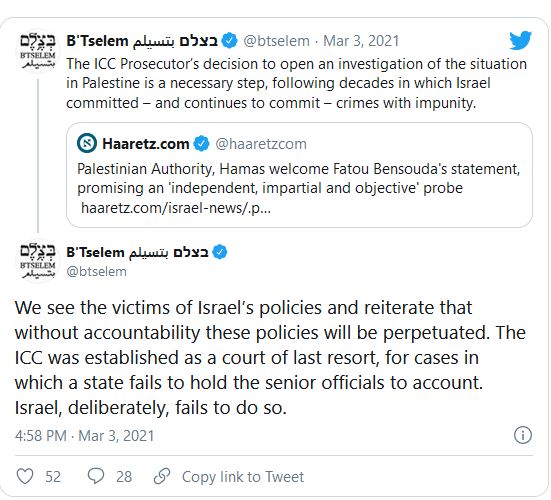Open the @haaretzcom handle
The image size is (551, 500).
click(x=261, y=144)
